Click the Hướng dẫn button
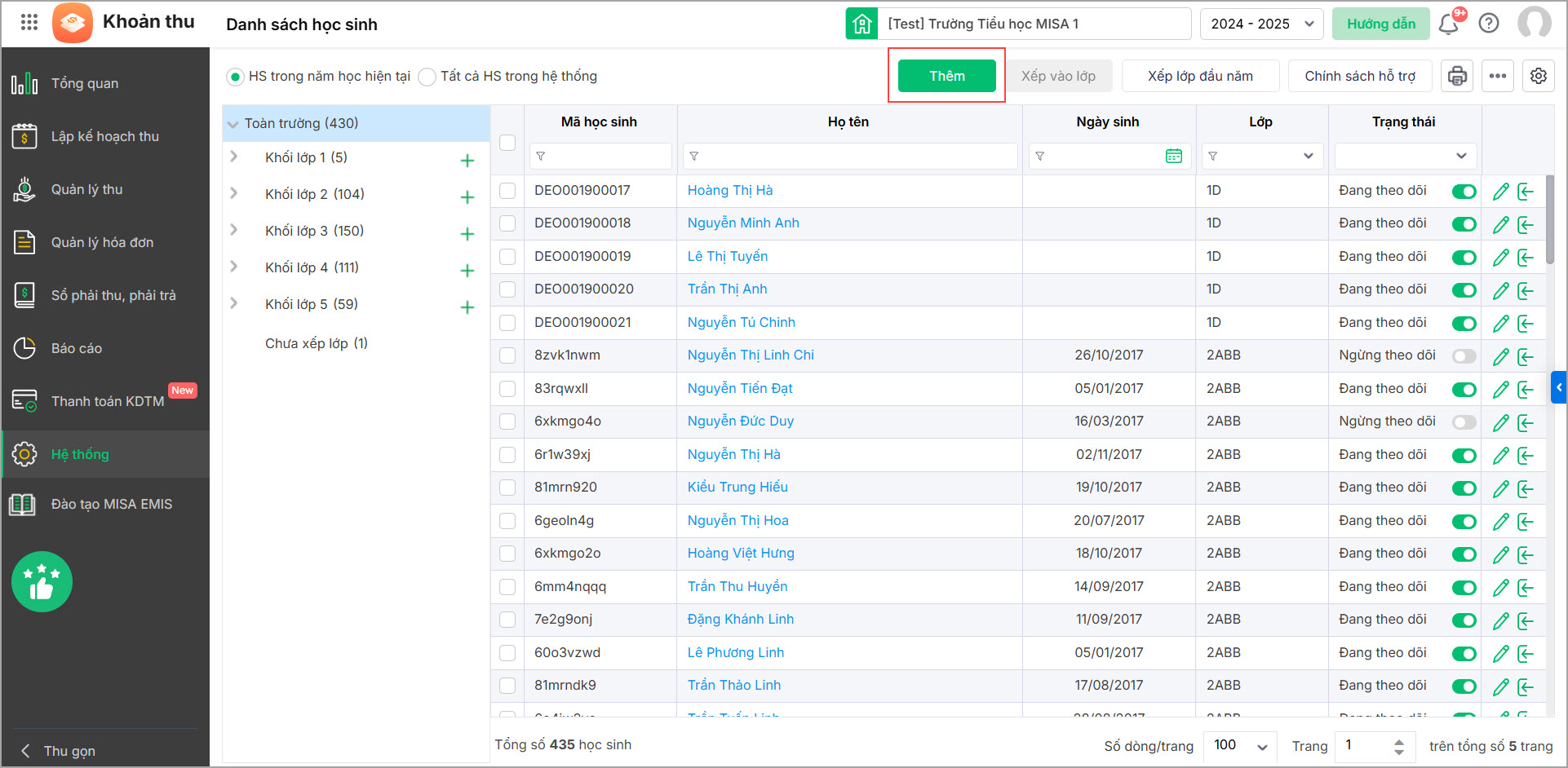Image resolution: width=1568 pixels, height=768 pixels. coord(1380,24)
